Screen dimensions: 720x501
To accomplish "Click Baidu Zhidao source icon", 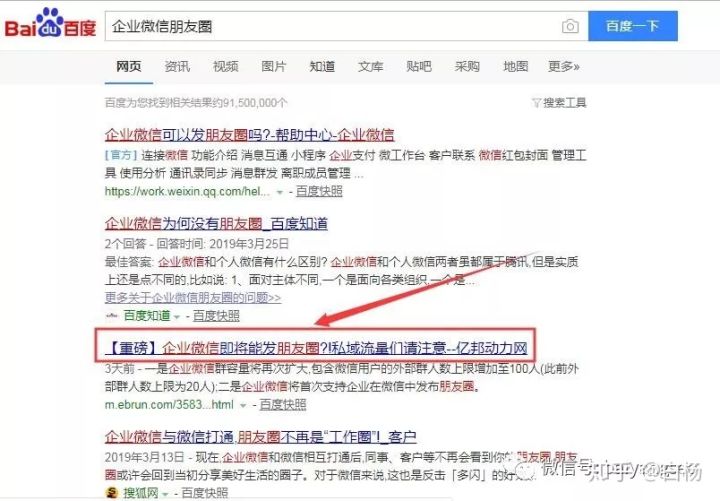I will click(x=112, y=315).
